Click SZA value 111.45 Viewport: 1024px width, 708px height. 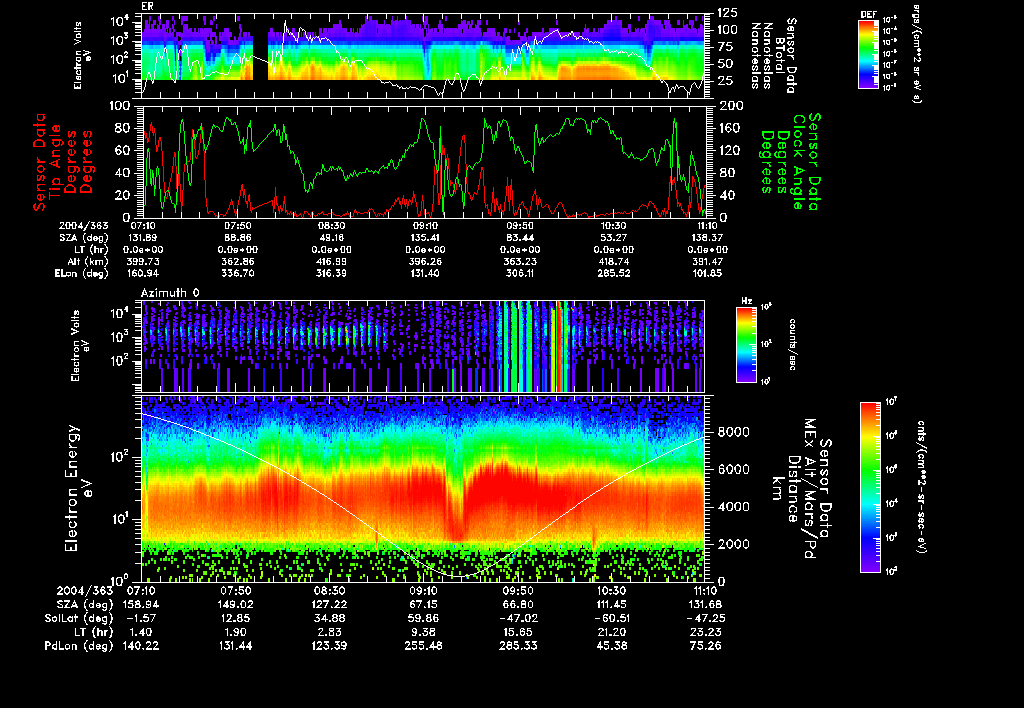[x=611, y=605]
